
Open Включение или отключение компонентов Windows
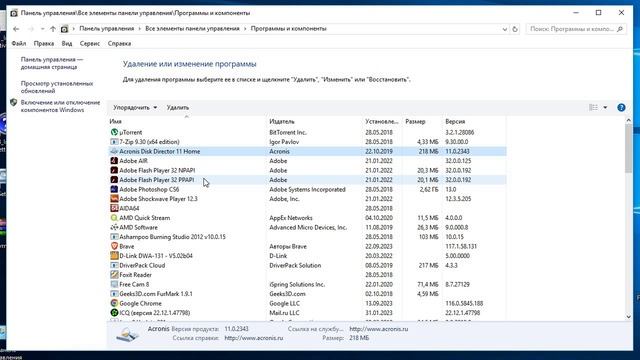pos(60,106)
